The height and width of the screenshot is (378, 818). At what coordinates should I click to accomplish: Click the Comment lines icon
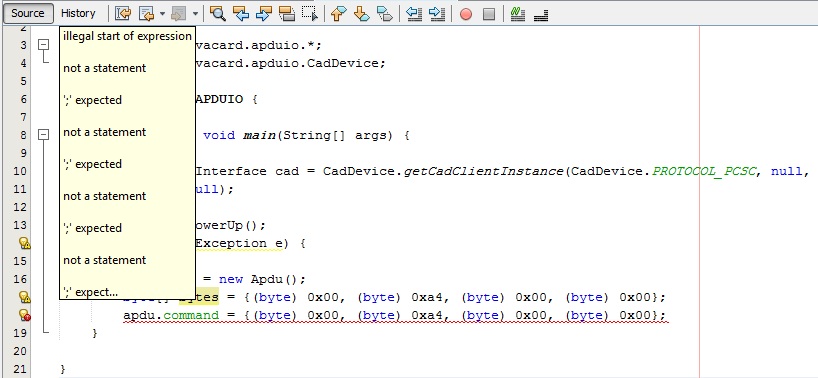(518, 14)
